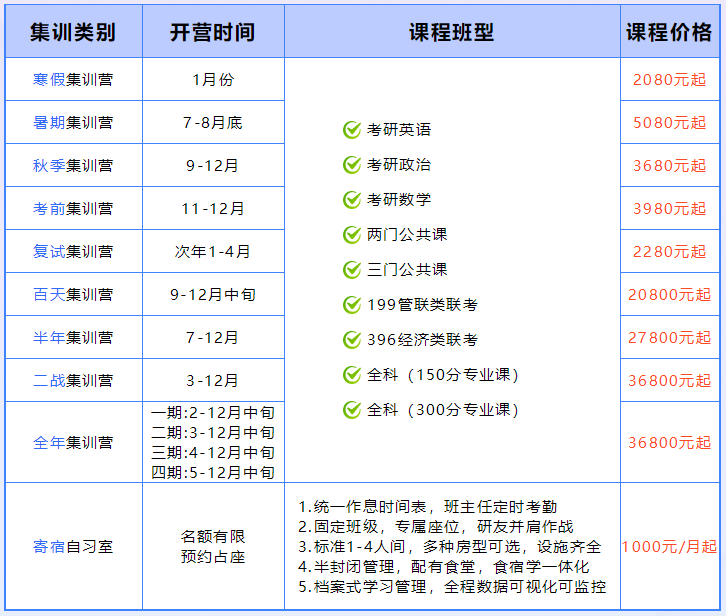Viewport: 726px width, 616px height.
Task: Click the check icon for 两门公共课
Action: (x=352, y=235)
